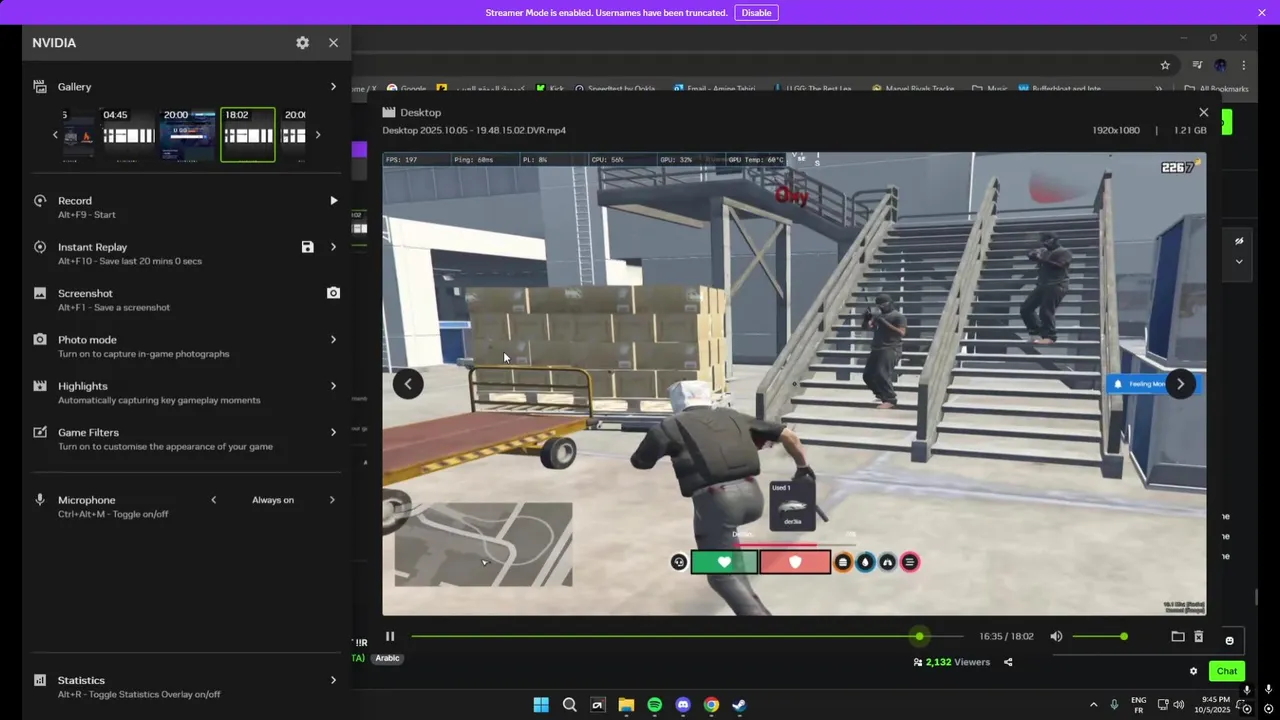Screen dimensions: 1280x720
Task: Disable Streamer Mode in top banner
Action: tap(756, 13)
